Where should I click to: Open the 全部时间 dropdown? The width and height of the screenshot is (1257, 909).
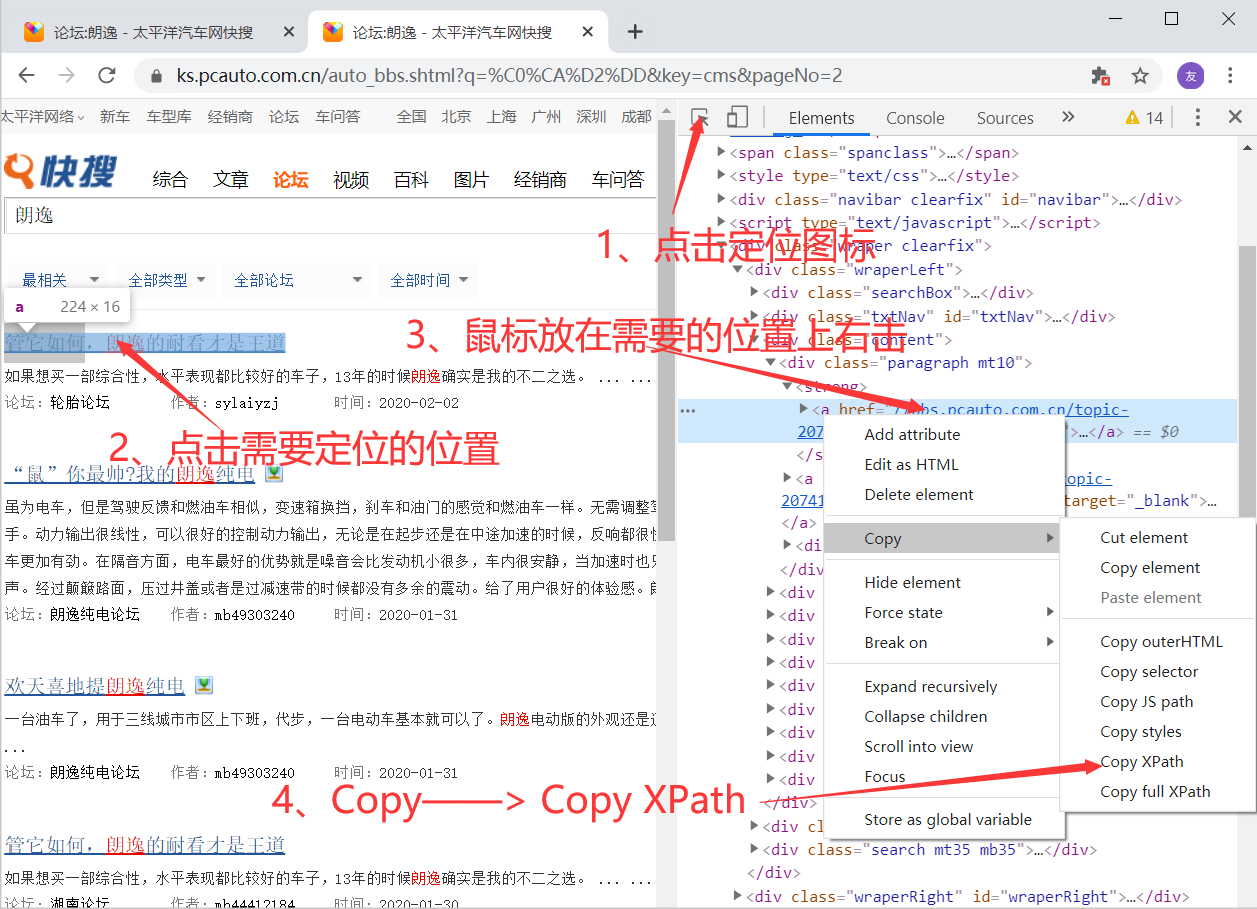pyautogui.click(x=429, y=280)
